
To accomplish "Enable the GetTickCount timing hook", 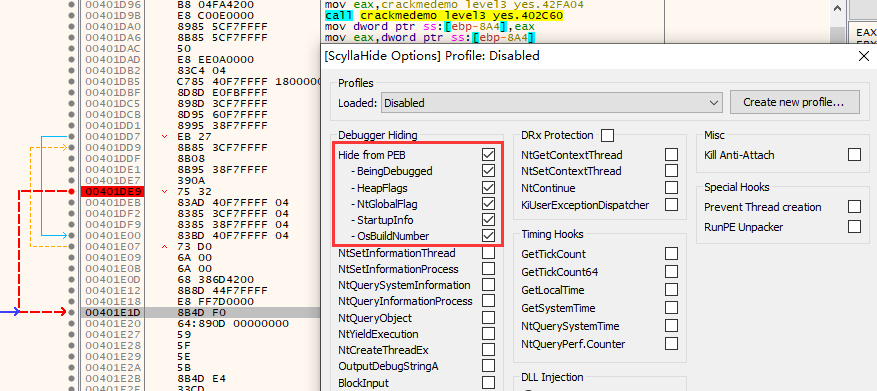I will [671, 254].
